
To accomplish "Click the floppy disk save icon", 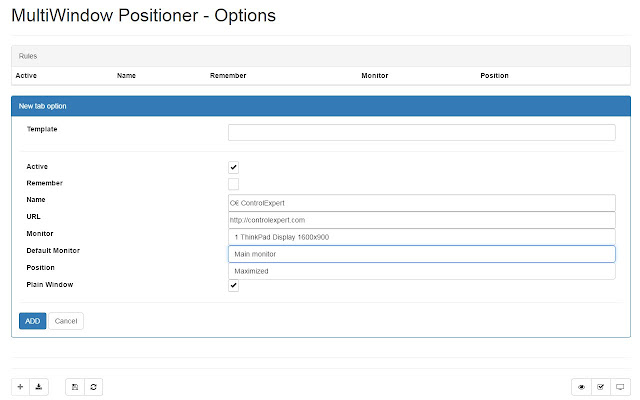I will tap(75, 386).
